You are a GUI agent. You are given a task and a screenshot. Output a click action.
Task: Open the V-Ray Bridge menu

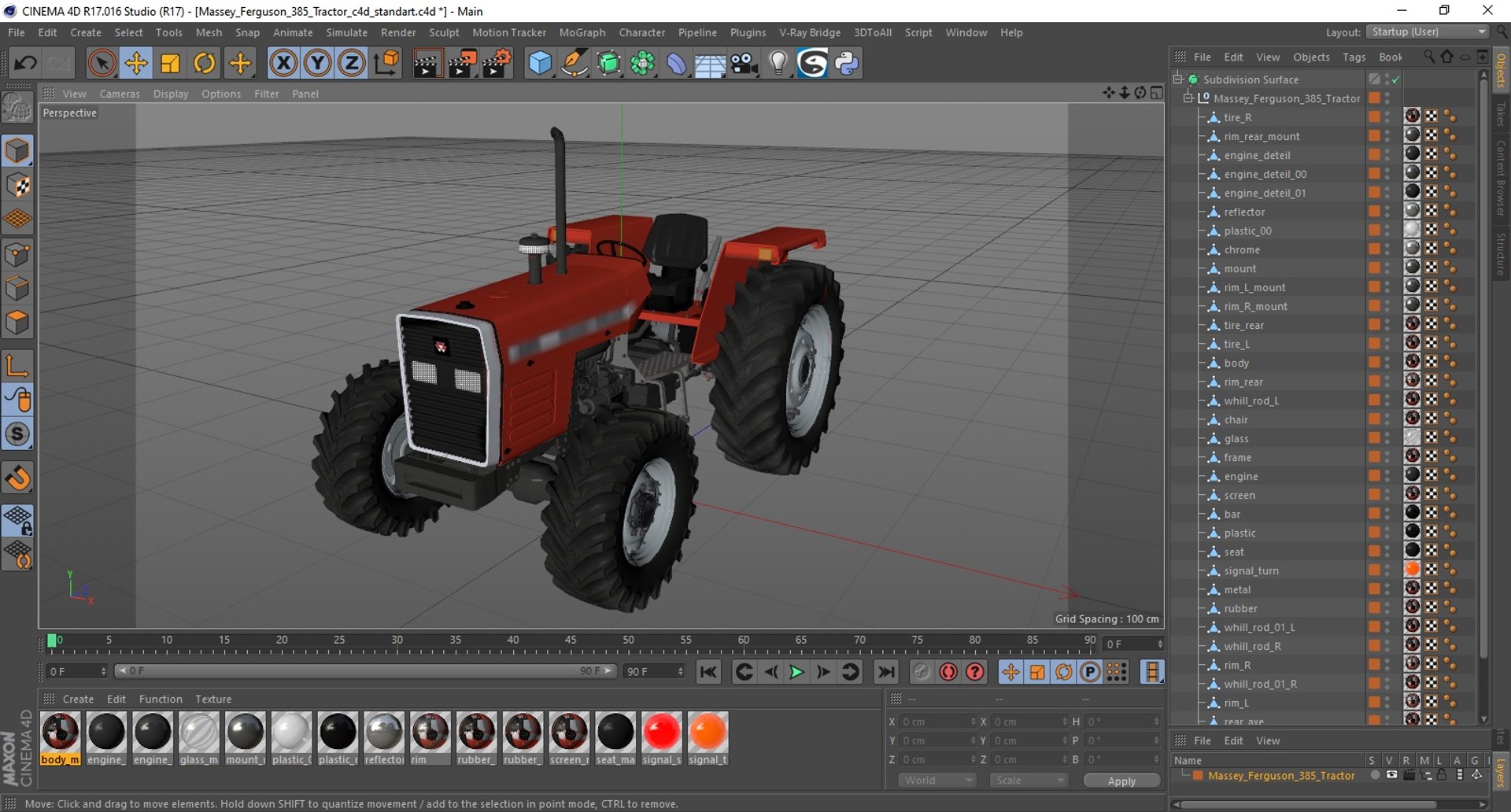point(810,32)
